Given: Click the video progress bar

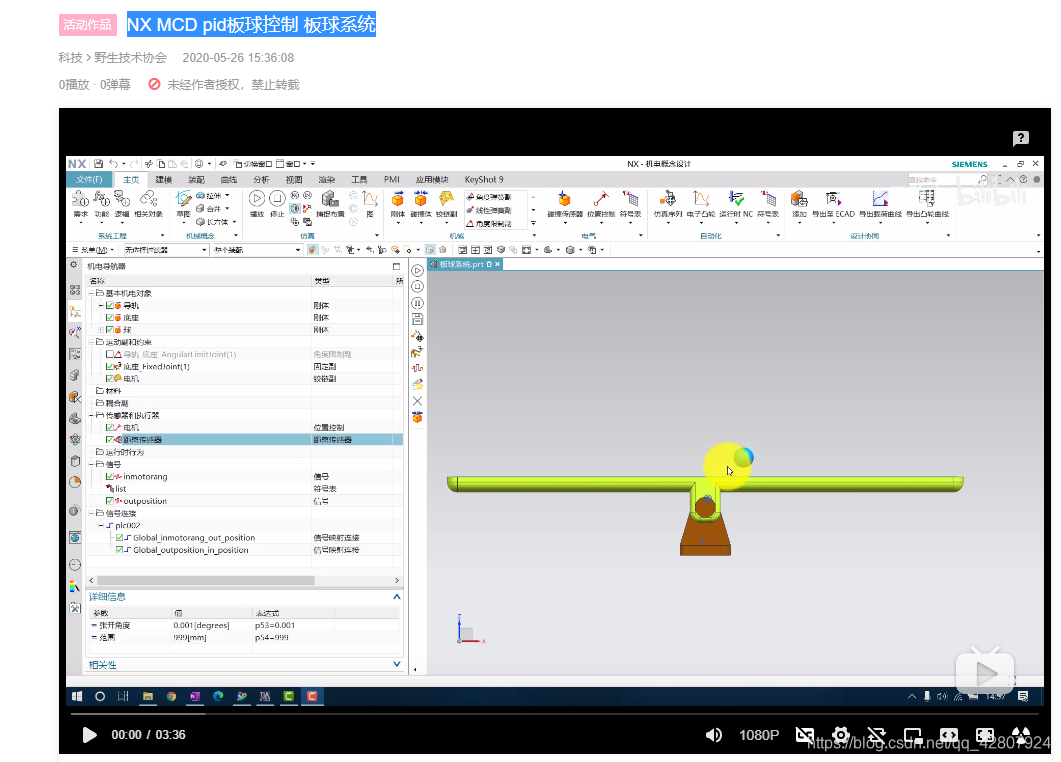Looking at the screenshot, I should (x=555, y=714).
